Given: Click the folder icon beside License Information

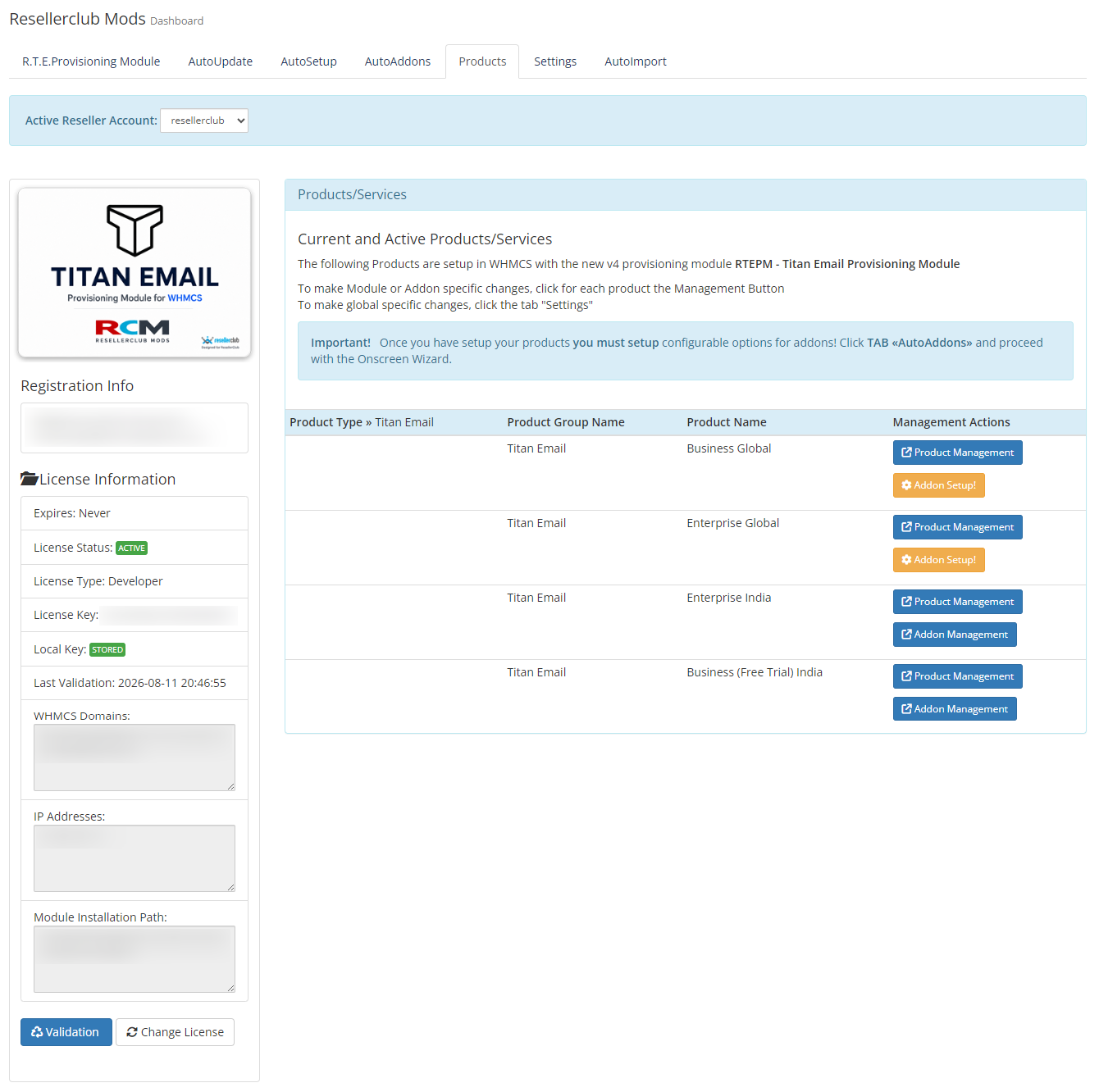Looking at the screenshot, I should pyautogui.click(x=30, y=479).
